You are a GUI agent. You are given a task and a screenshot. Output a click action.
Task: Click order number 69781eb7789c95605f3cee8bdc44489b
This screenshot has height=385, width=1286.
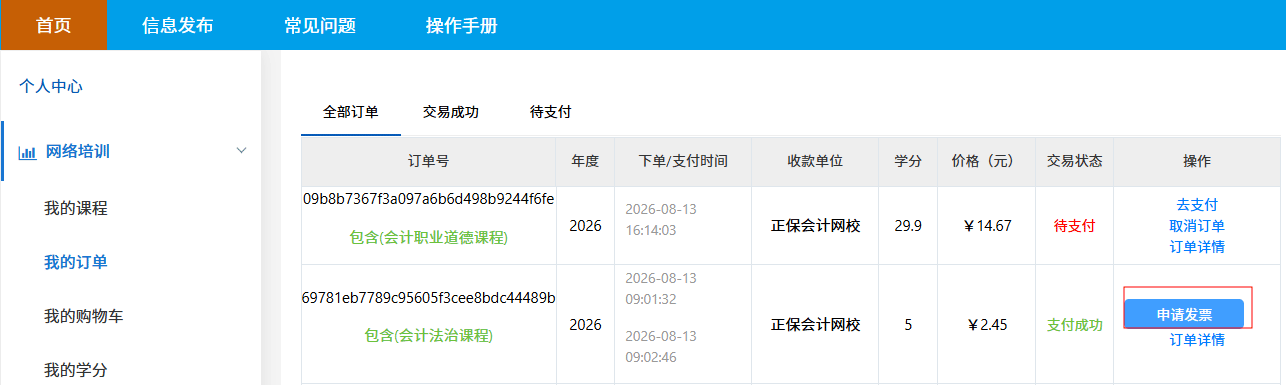(429, 298)
